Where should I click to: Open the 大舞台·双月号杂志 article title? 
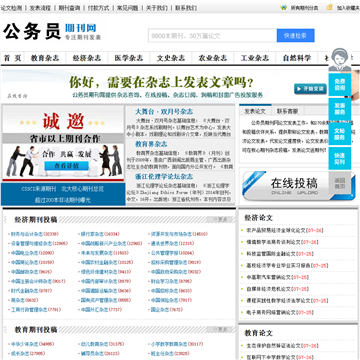pyautogui.click(x=164, y=112)
